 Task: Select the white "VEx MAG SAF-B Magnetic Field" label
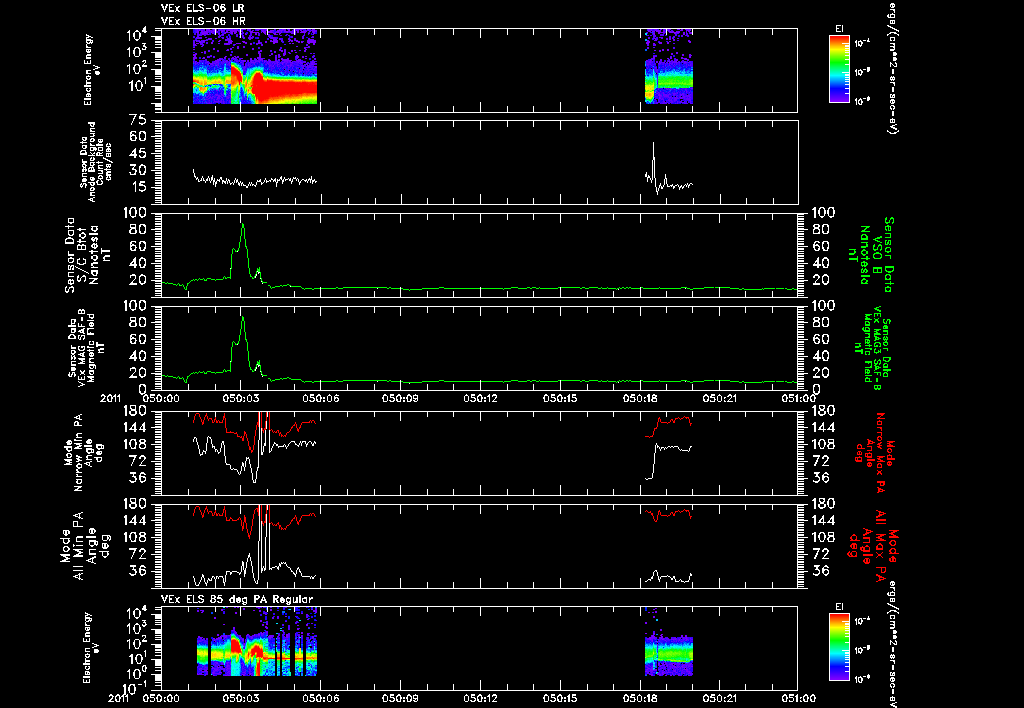point(86,347)
